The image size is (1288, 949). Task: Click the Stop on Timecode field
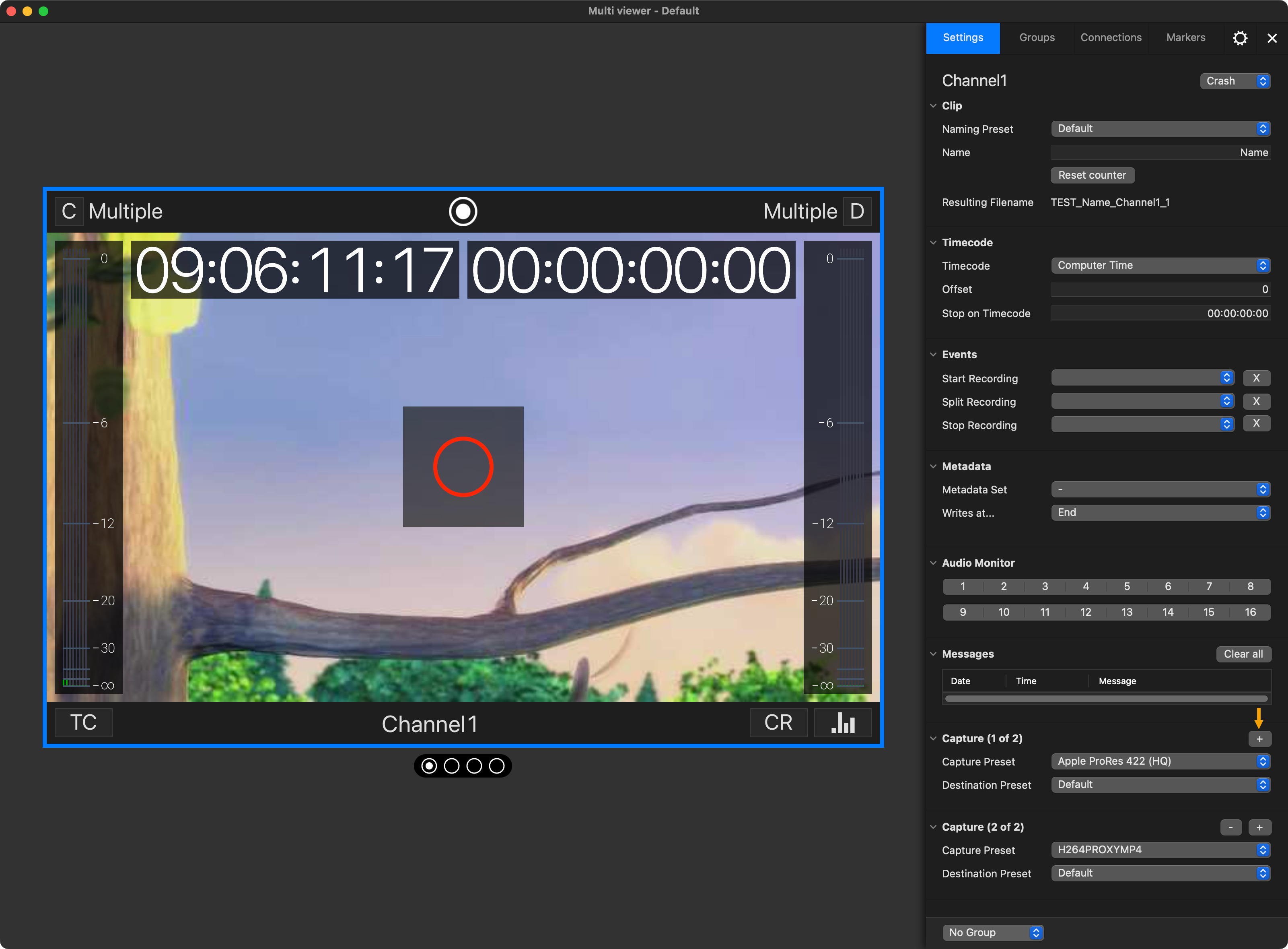pyautogui.click(x=1160, y=314)
